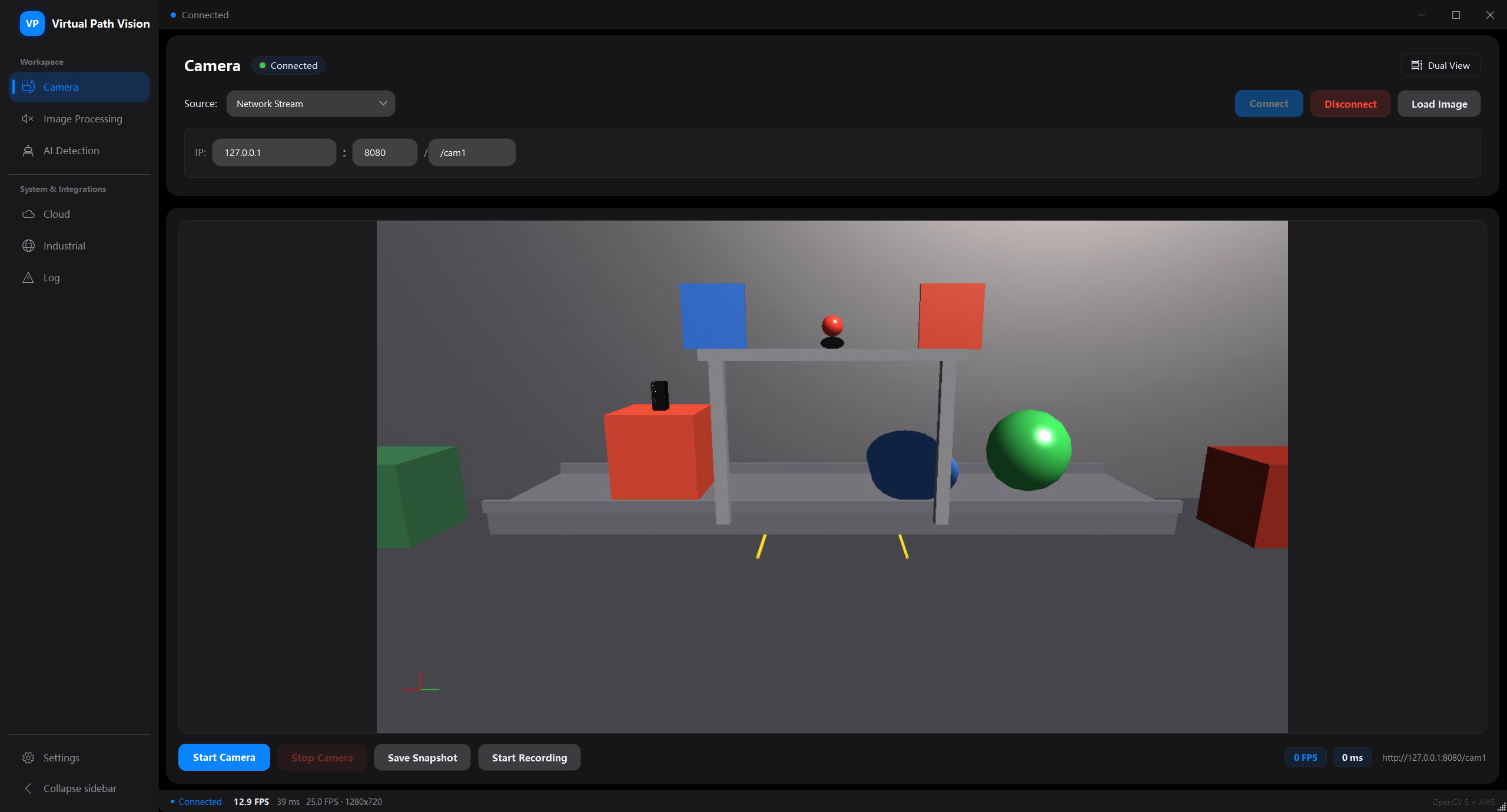
Task: Click the IP address field 127.0.0.1
Action: (274, 152)
